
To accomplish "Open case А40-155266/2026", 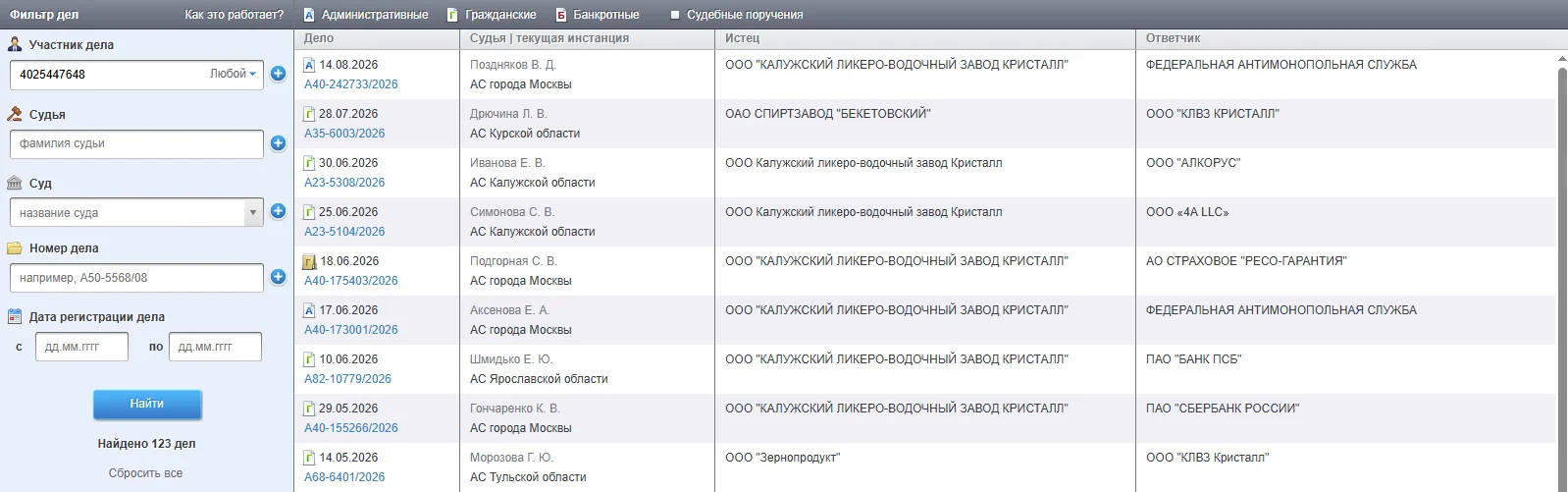I will (351, 428).
